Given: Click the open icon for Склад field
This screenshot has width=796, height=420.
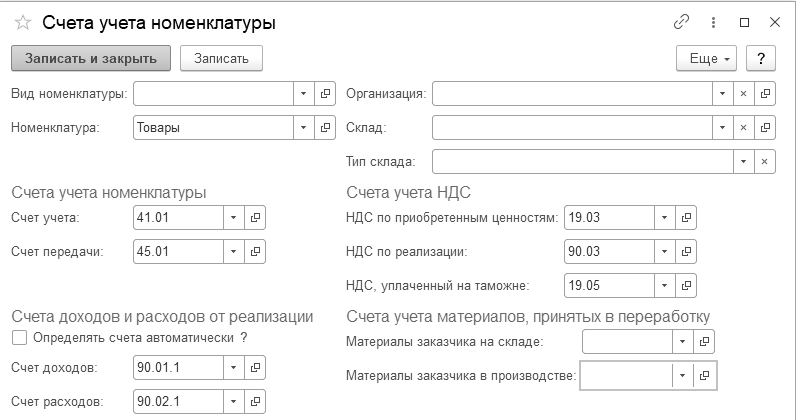Looking at the screenshot, I should (765, 127).
